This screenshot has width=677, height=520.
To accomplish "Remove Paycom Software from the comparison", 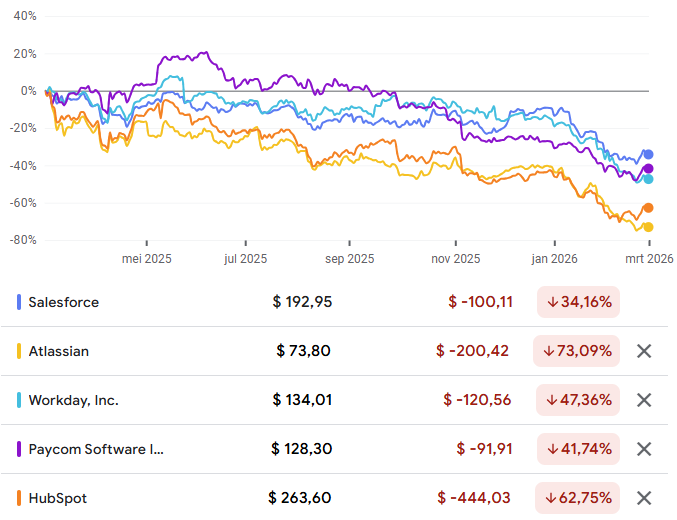I will pos(644,449).
